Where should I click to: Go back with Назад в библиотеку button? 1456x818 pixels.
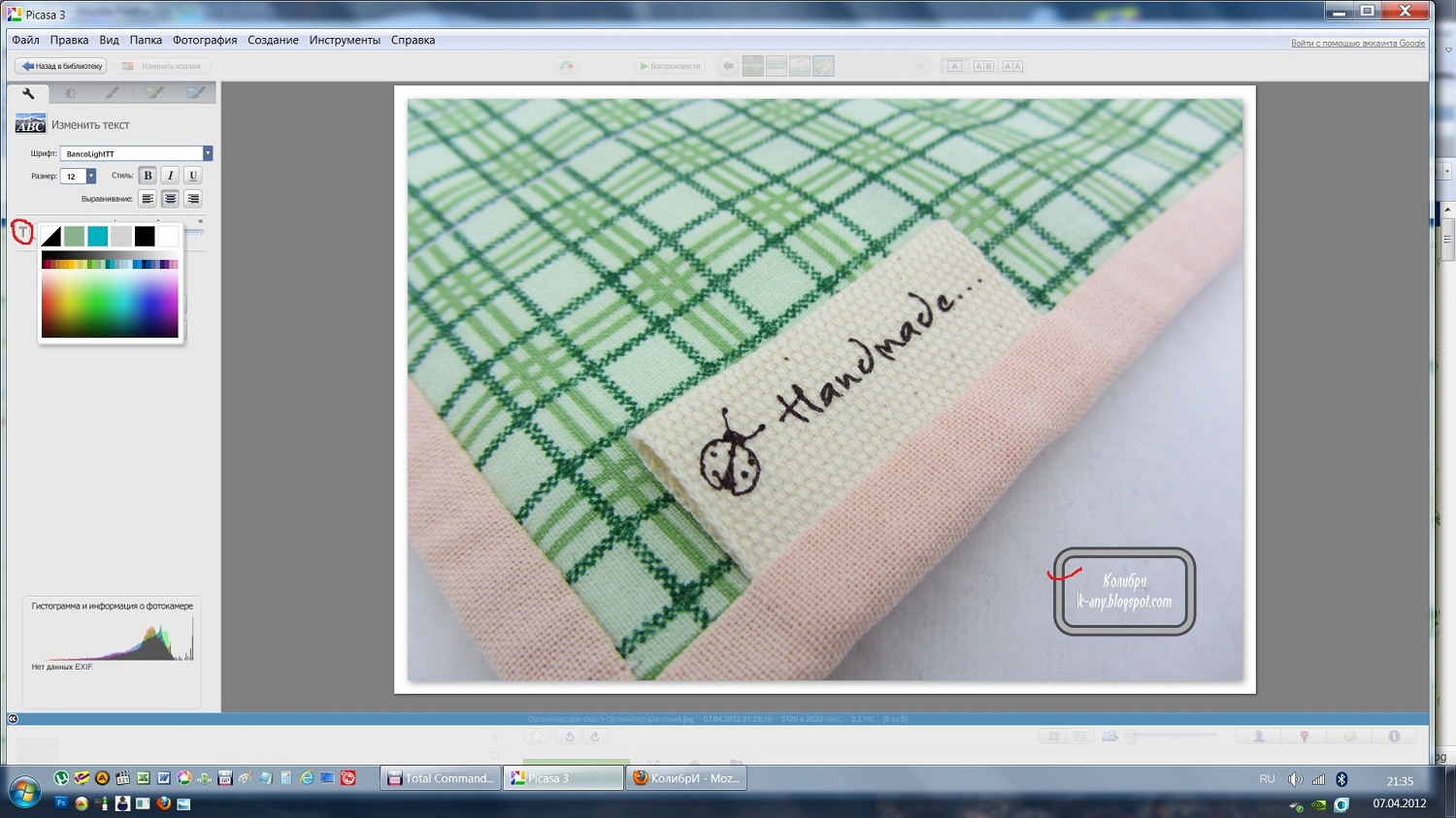[61, 66]
